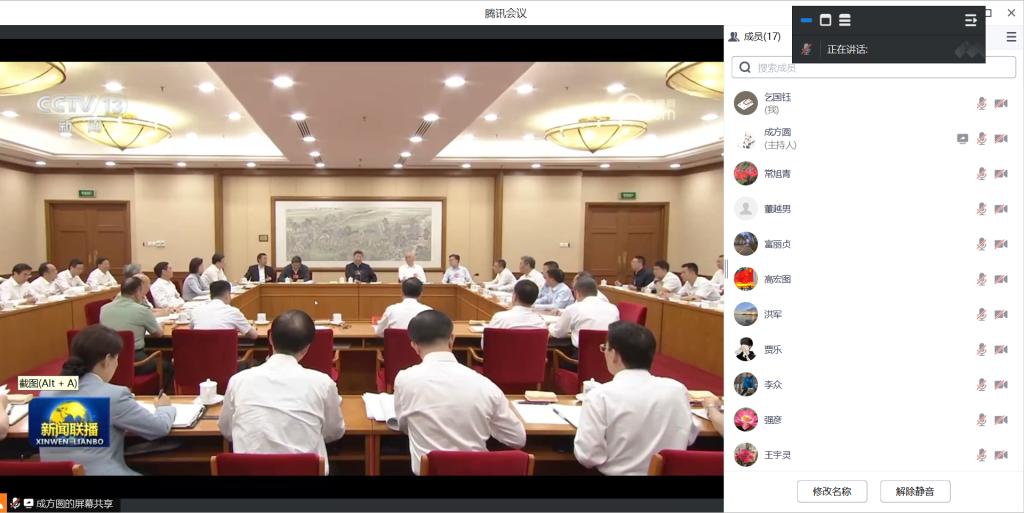
Task: Select member 贾乐 in the list
Action: [773, 349]
